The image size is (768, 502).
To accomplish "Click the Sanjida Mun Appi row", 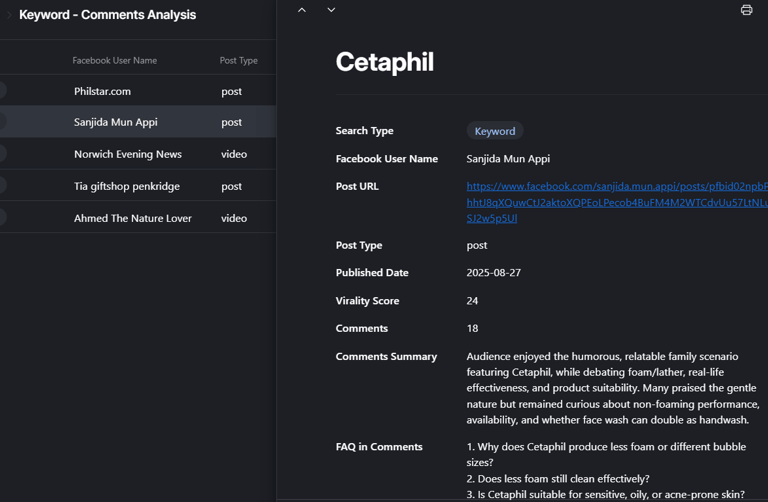I will (116, 122).
